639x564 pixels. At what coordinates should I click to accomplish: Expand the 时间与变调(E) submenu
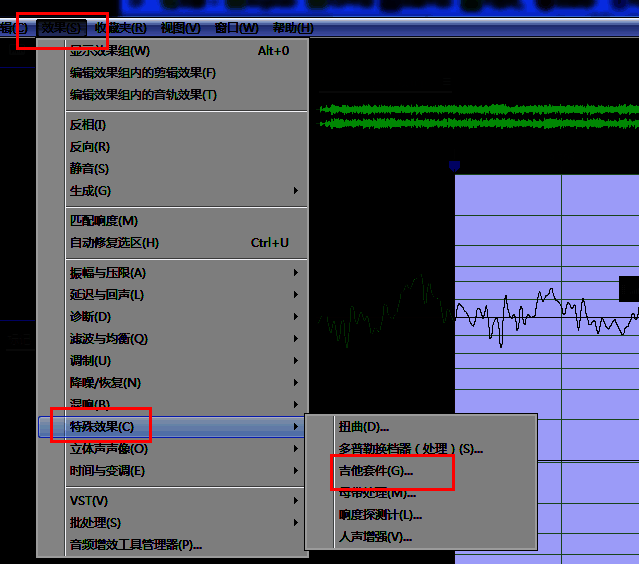point(107,471)
